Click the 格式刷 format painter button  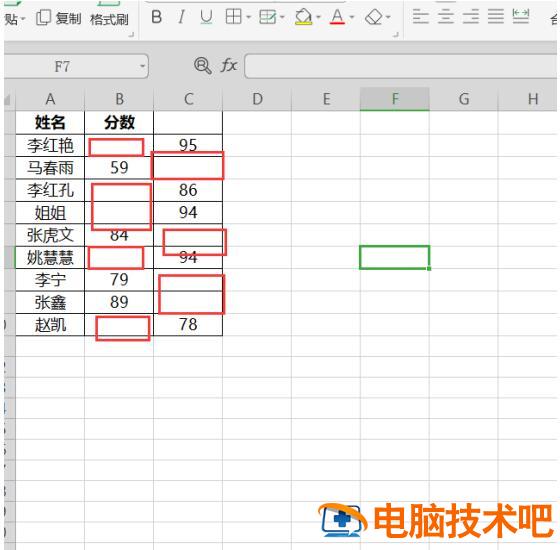point(109,19)
